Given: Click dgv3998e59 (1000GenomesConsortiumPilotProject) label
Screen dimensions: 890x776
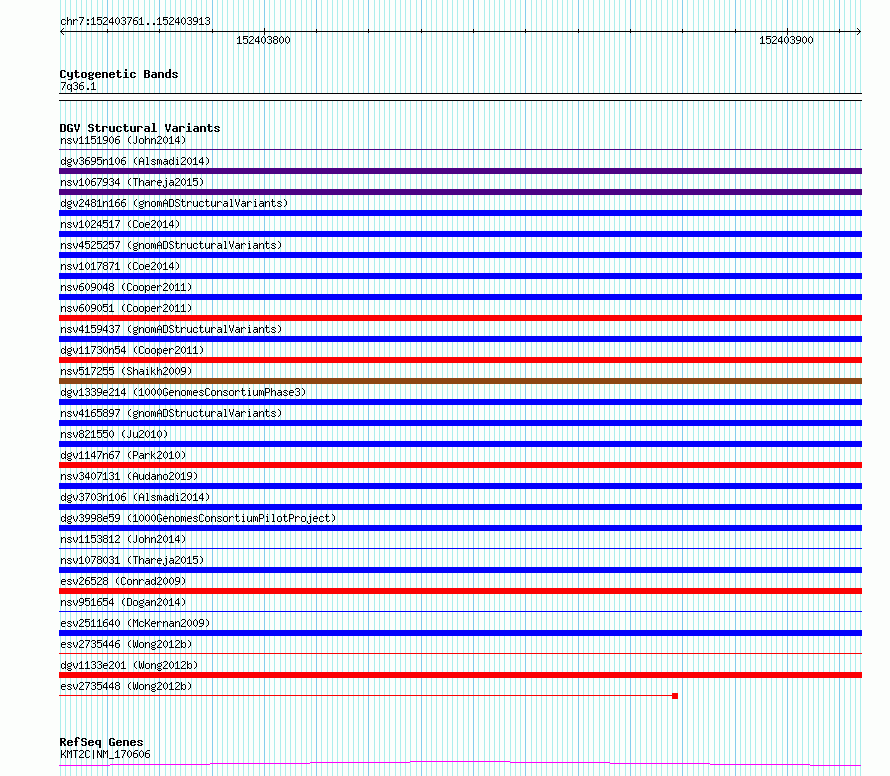Looking at the screenshot, I should [x=198, y=518].
